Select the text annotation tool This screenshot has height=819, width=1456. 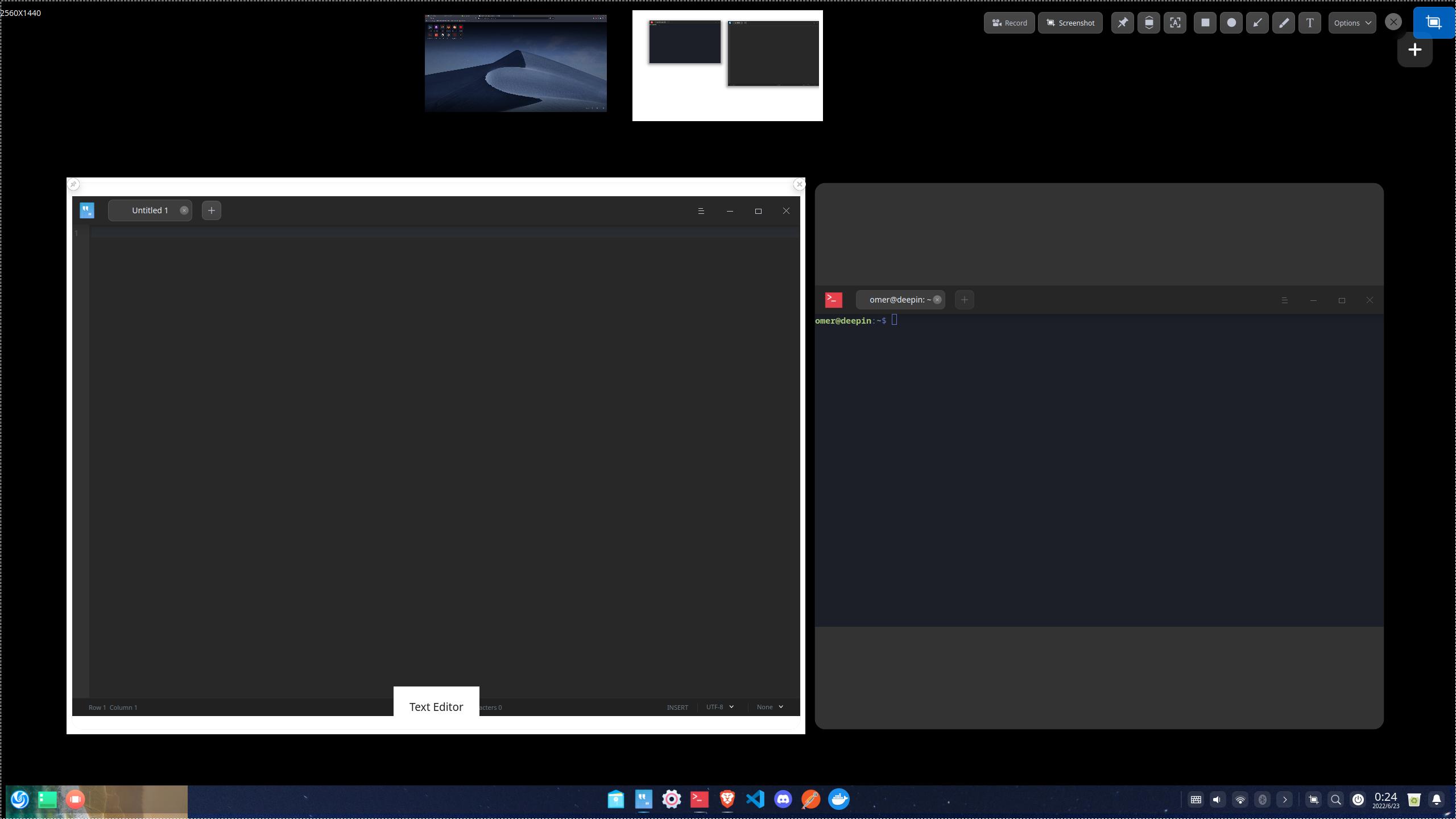1310,23
